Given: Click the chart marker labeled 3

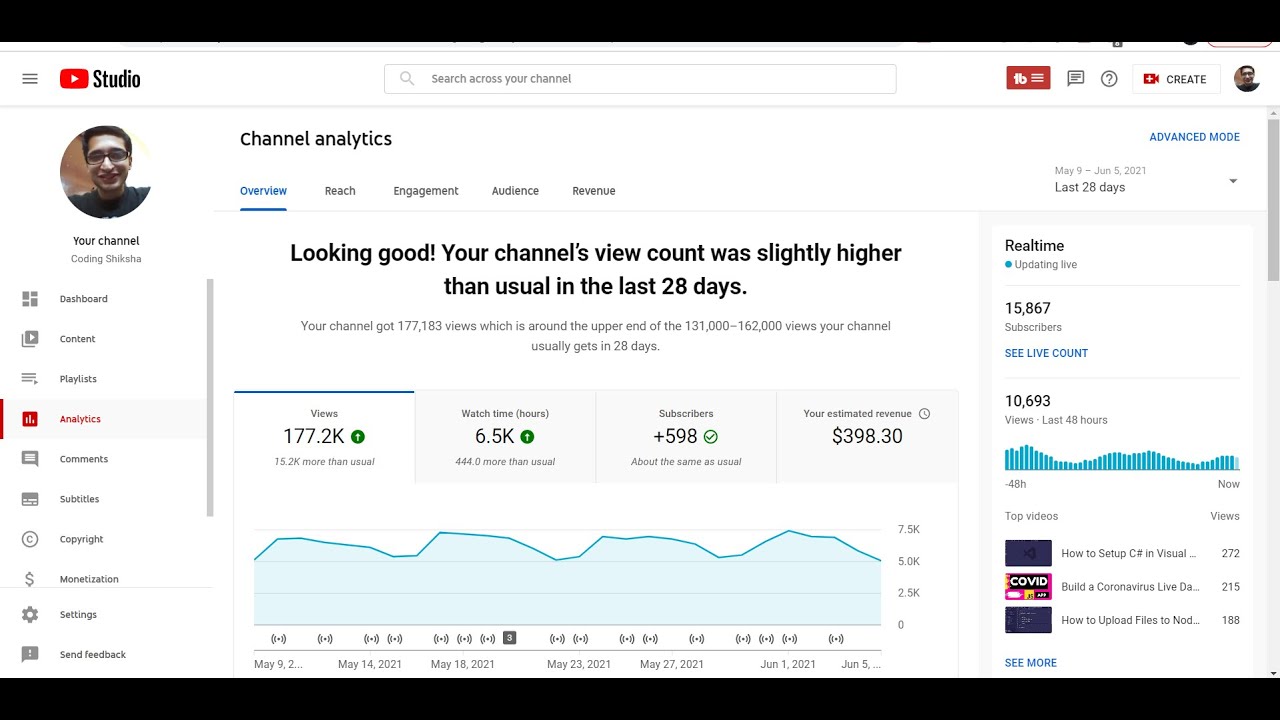Looking at the screenshot, I should (509, 638).
